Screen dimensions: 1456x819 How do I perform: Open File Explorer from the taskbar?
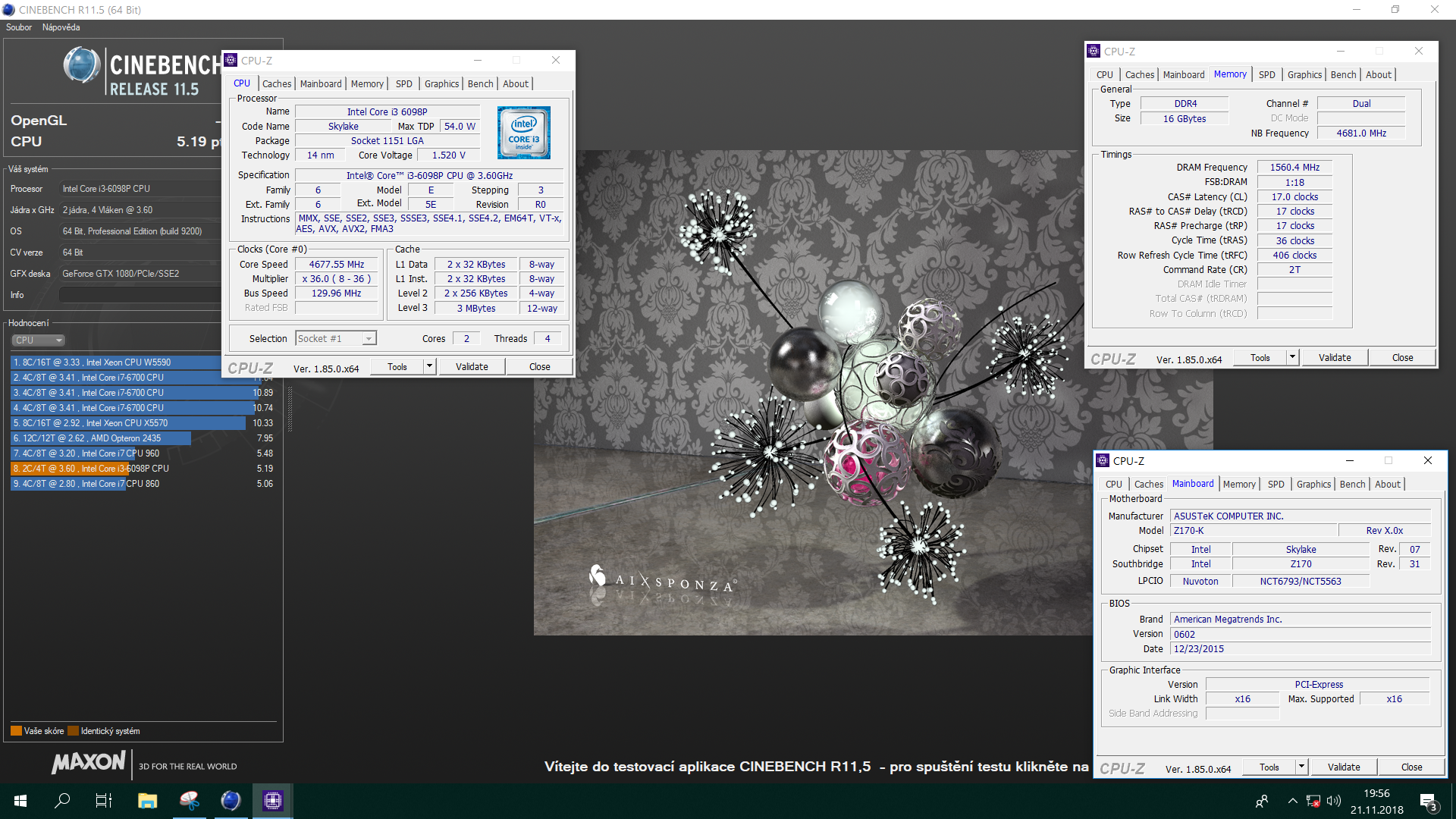pos(147,801)
